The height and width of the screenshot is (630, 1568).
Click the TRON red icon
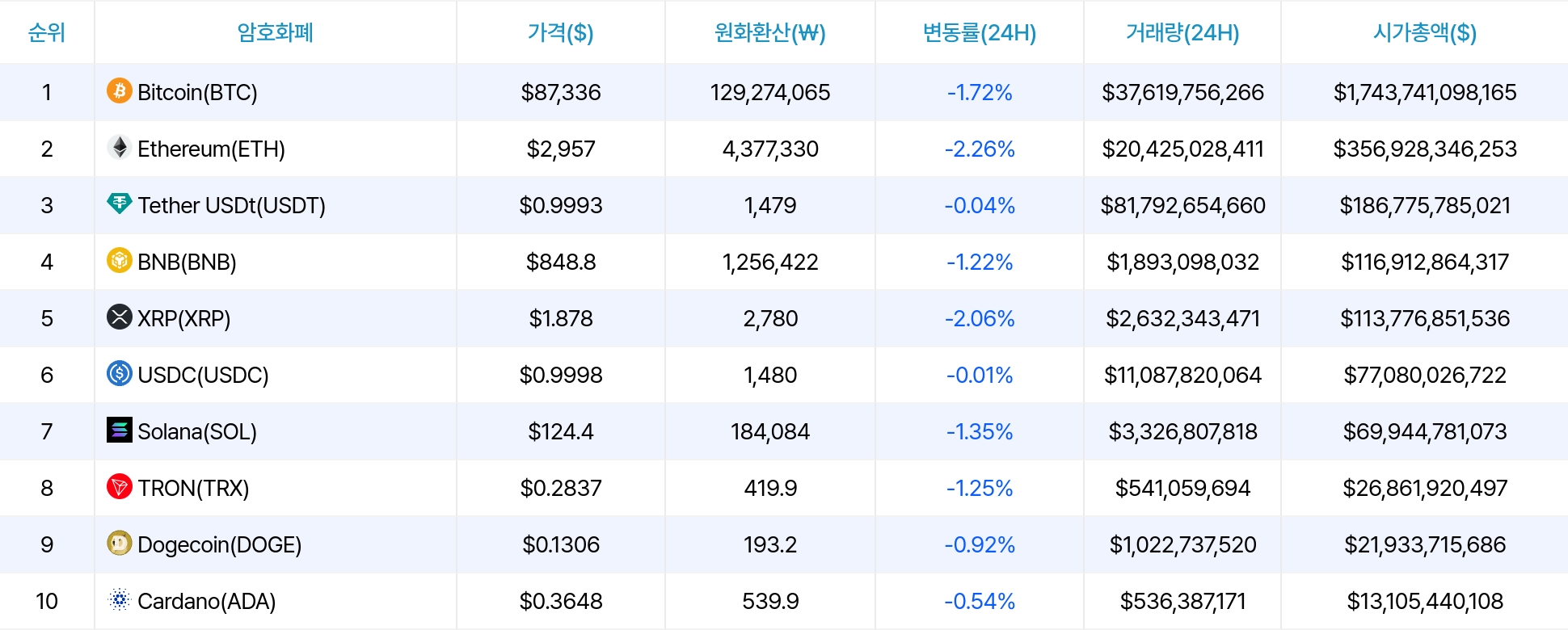(120, 486)
